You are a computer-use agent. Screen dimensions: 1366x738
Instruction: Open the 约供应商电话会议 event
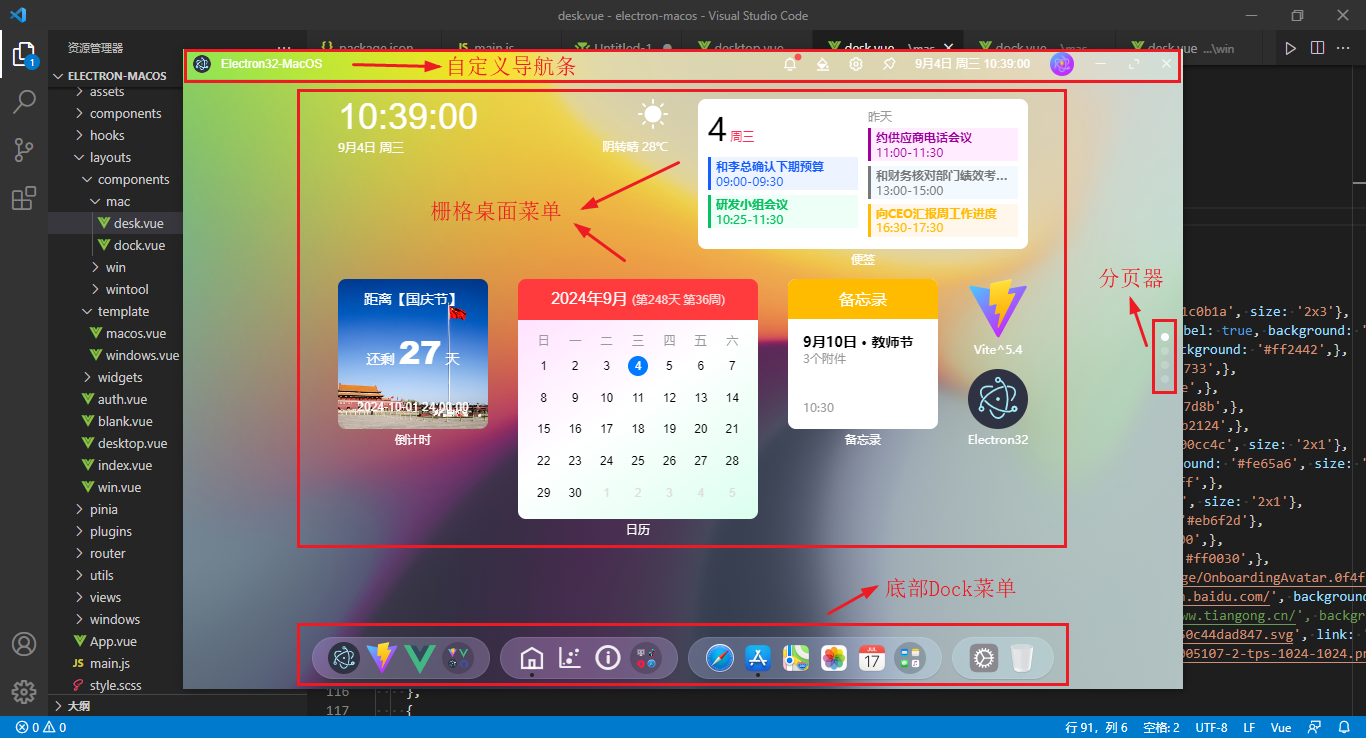943,144
